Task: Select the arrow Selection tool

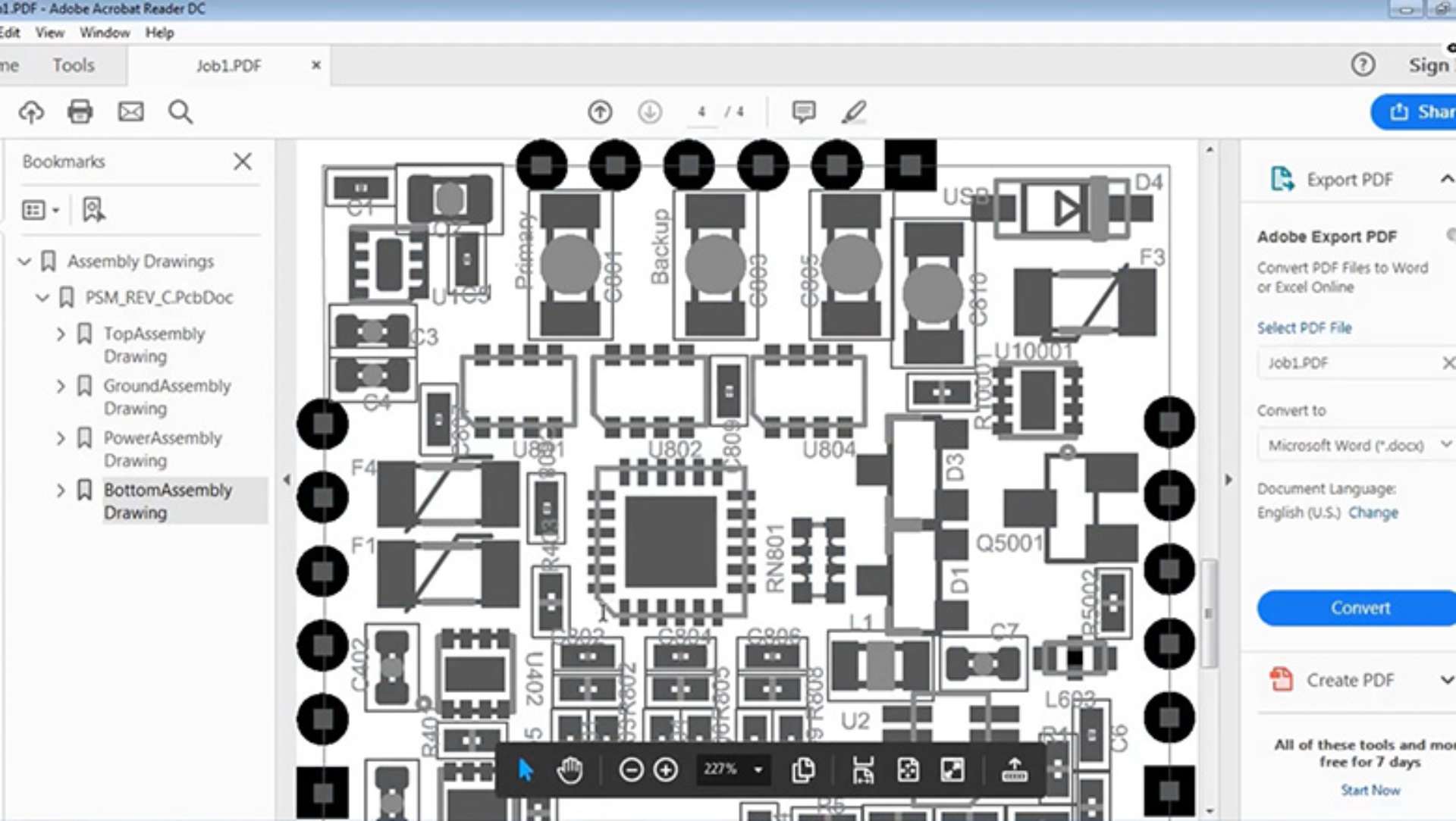Action: click(526, 769)
